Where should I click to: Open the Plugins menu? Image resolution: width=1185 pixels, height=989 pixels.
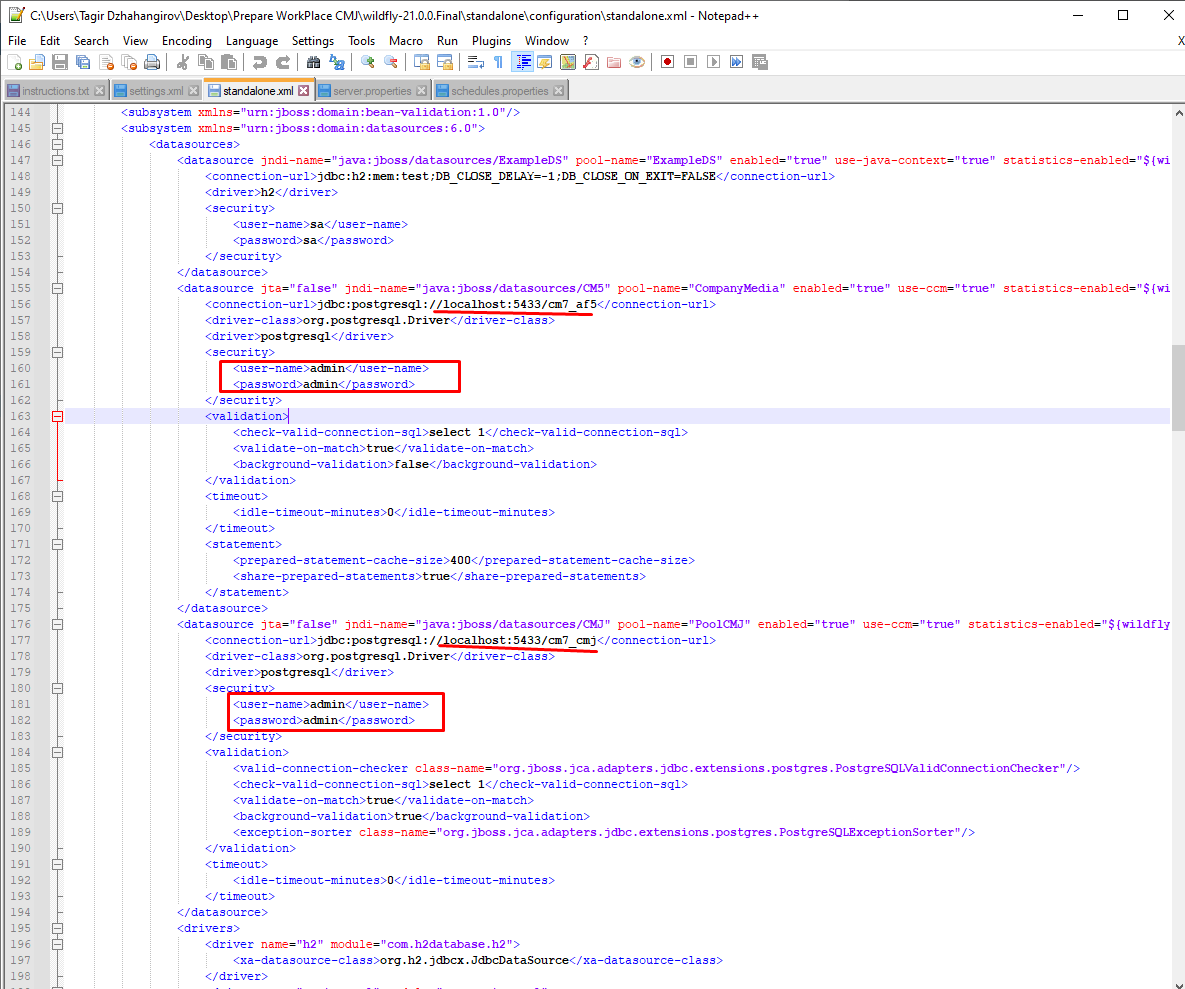point(491,41)
